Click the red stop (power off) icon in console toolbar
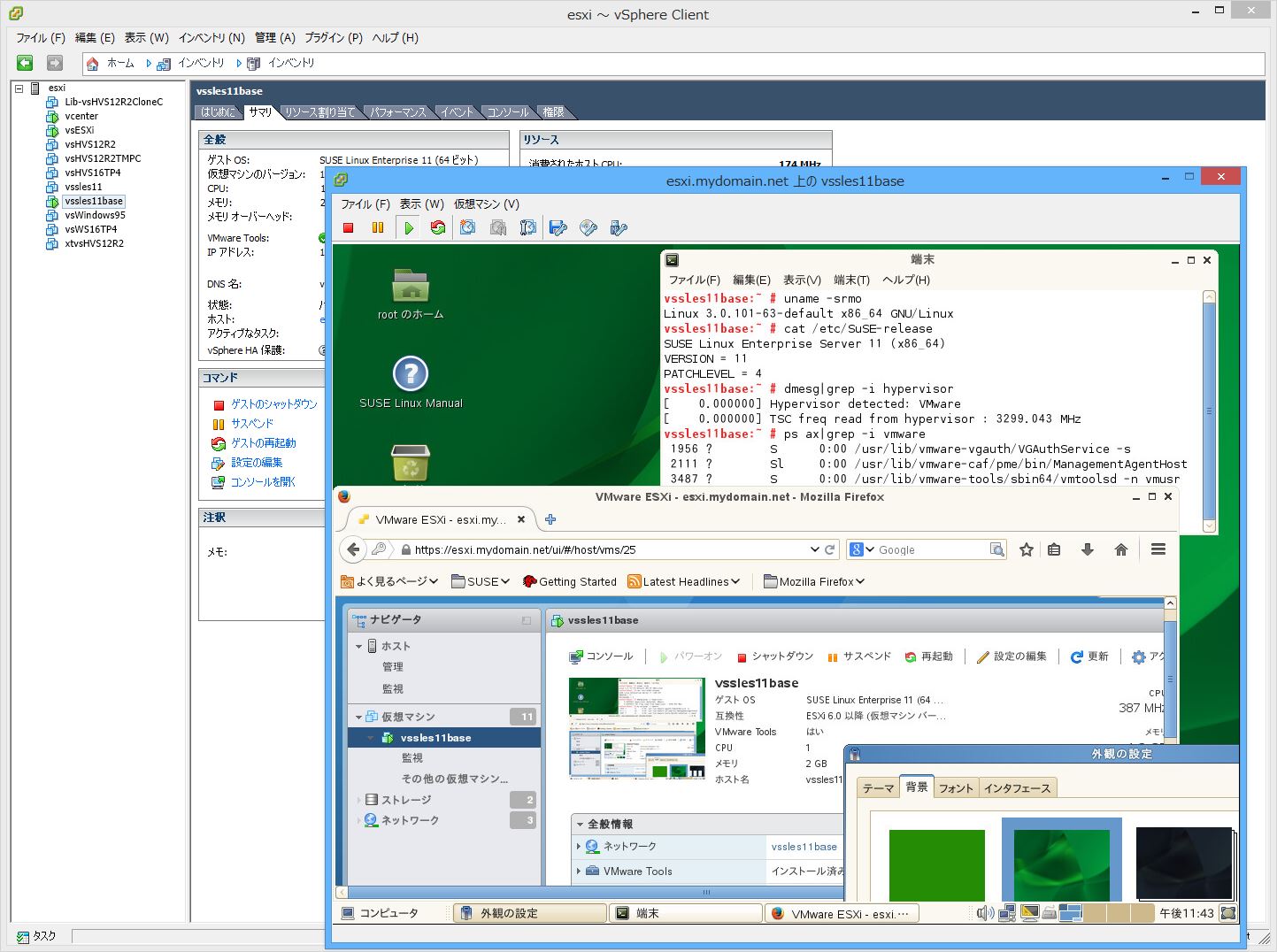The height and width of the screenshot is (952, 1277). pyautogui.click(x=349, y=228)
